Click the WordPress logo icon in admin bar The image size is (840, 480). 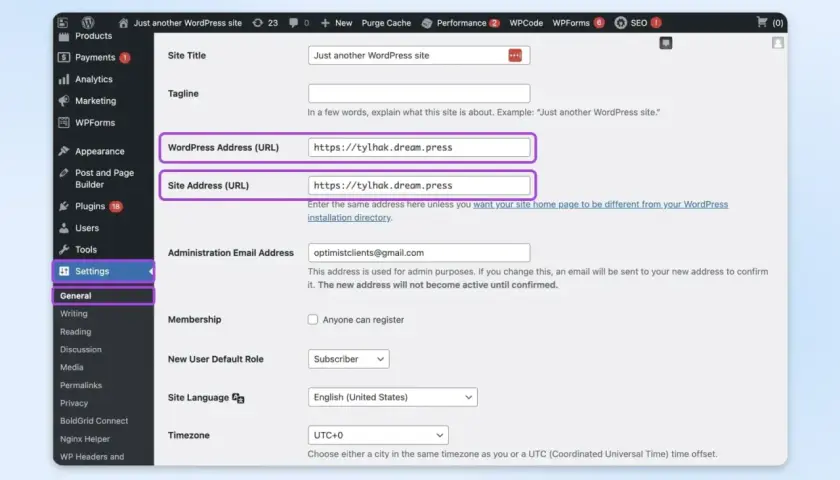(x=88, y=22)
